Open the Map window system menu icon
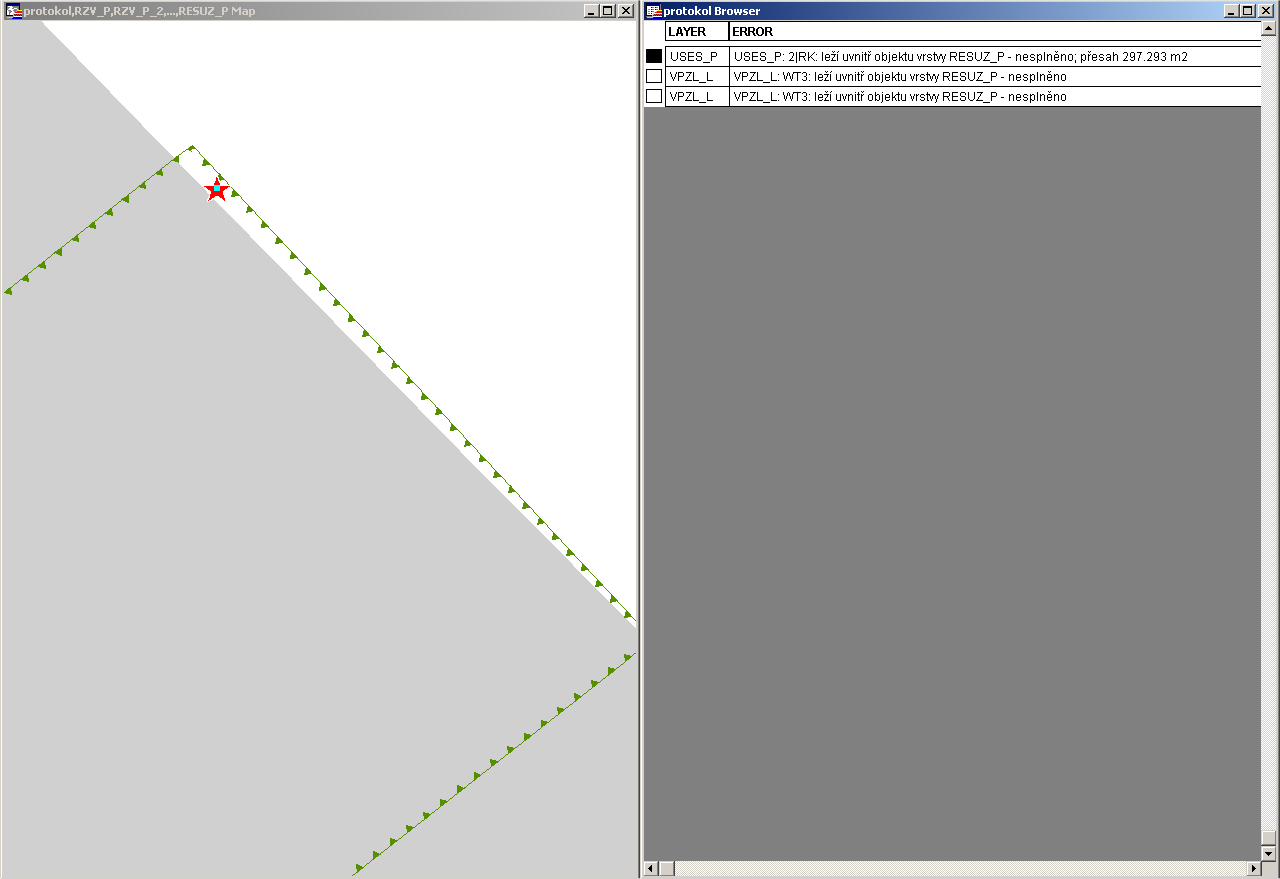This screenshot has height=879, width=1280. pos(14,11)
